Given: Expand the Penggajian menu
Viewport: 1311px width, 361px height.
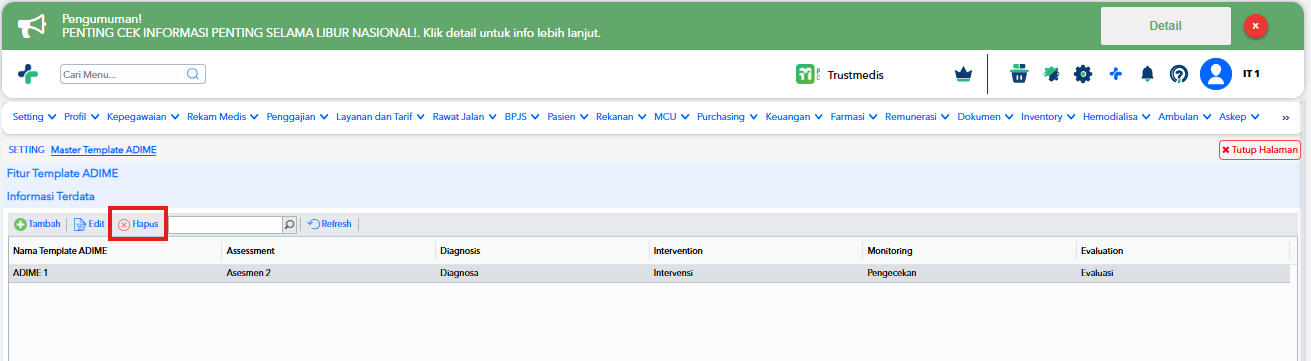Looking at the screenshot, I should [x=297, y=117].
